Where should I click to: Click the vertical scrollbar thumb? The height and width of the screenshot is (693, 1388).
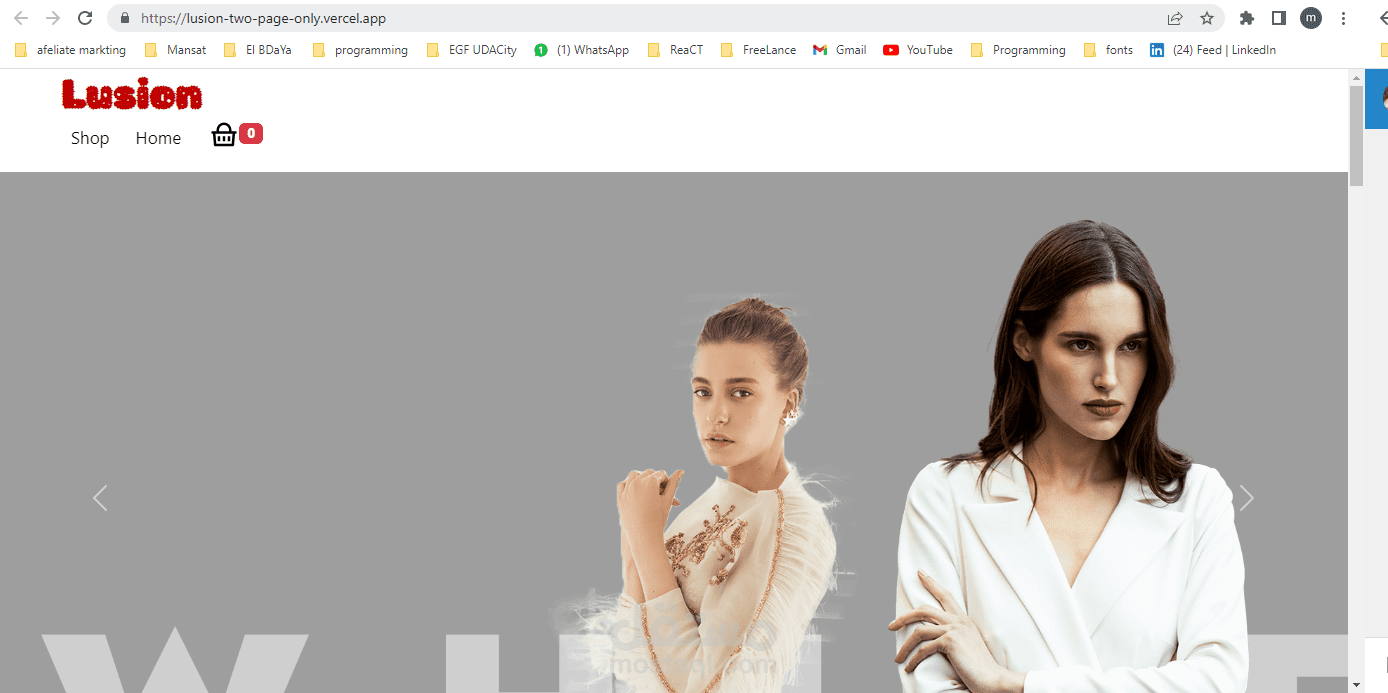click(1357, 136)
